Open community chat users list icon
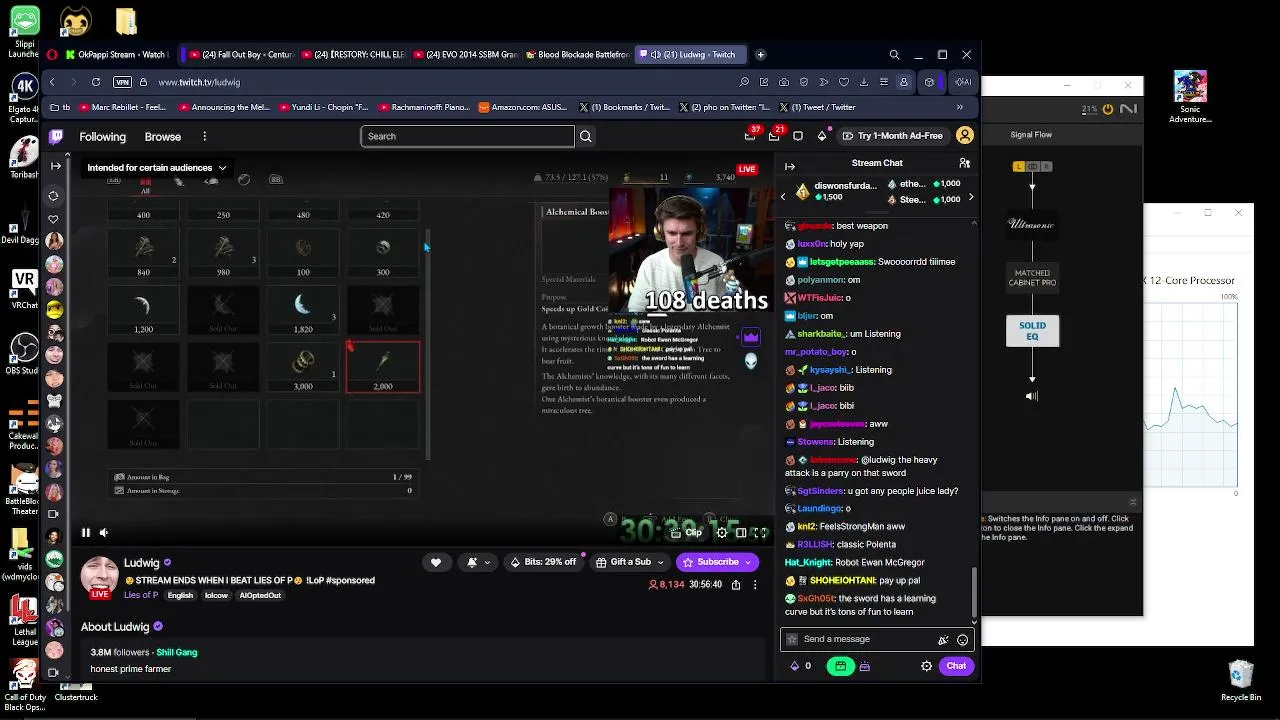Viewport: 1280px width, 720px height. click(965, 163)
